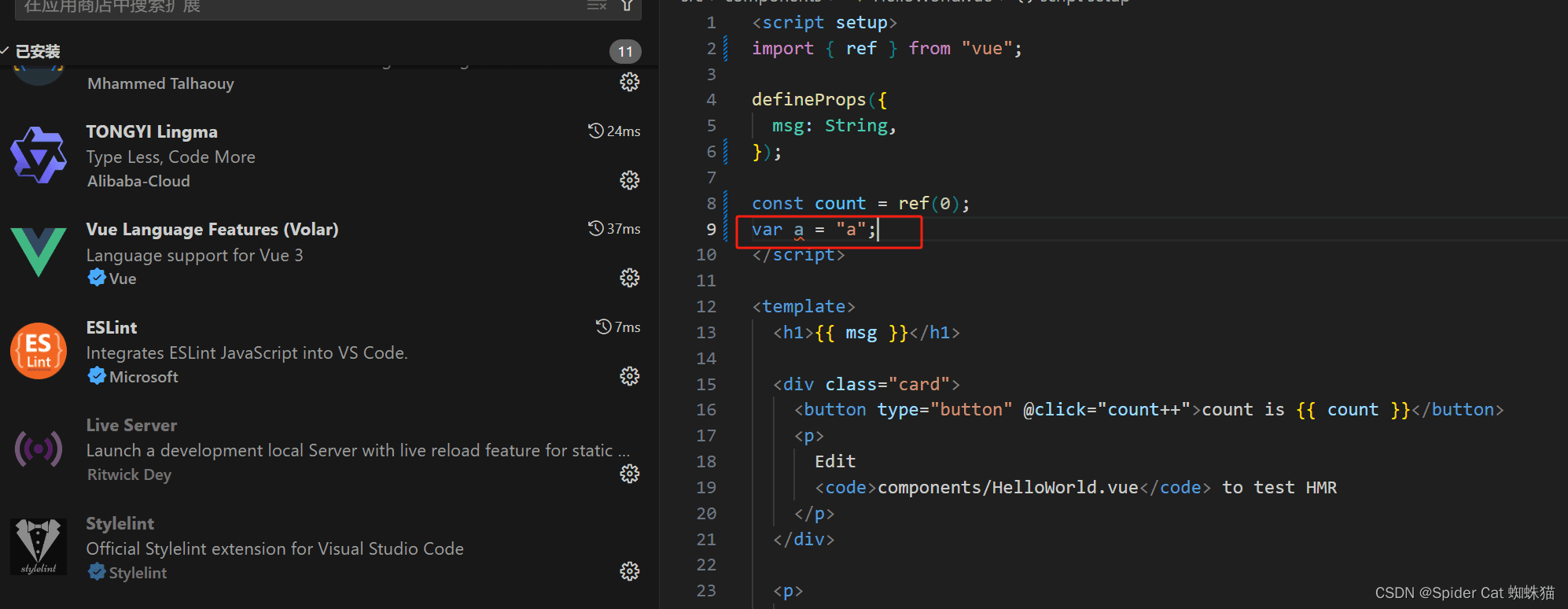Click the closing '</div>' tag on line 21
Screen dimensions: 1568x609
804,539
